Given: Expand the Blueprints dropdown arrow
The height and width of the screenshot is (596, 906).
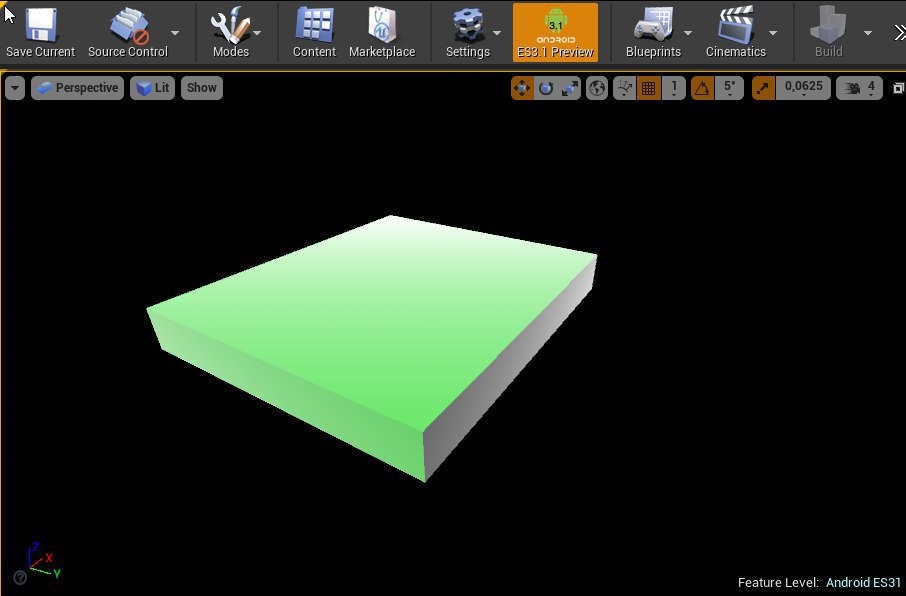Looking at the screenshot, I should pyautogui.click(x=688, y=33).
